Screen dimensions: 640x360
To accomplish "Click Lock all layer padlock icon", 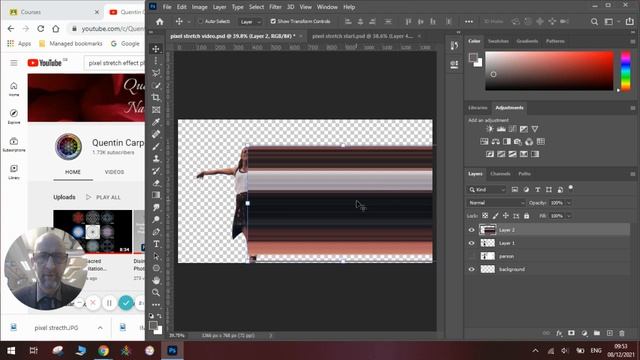I will coord(527,216).
